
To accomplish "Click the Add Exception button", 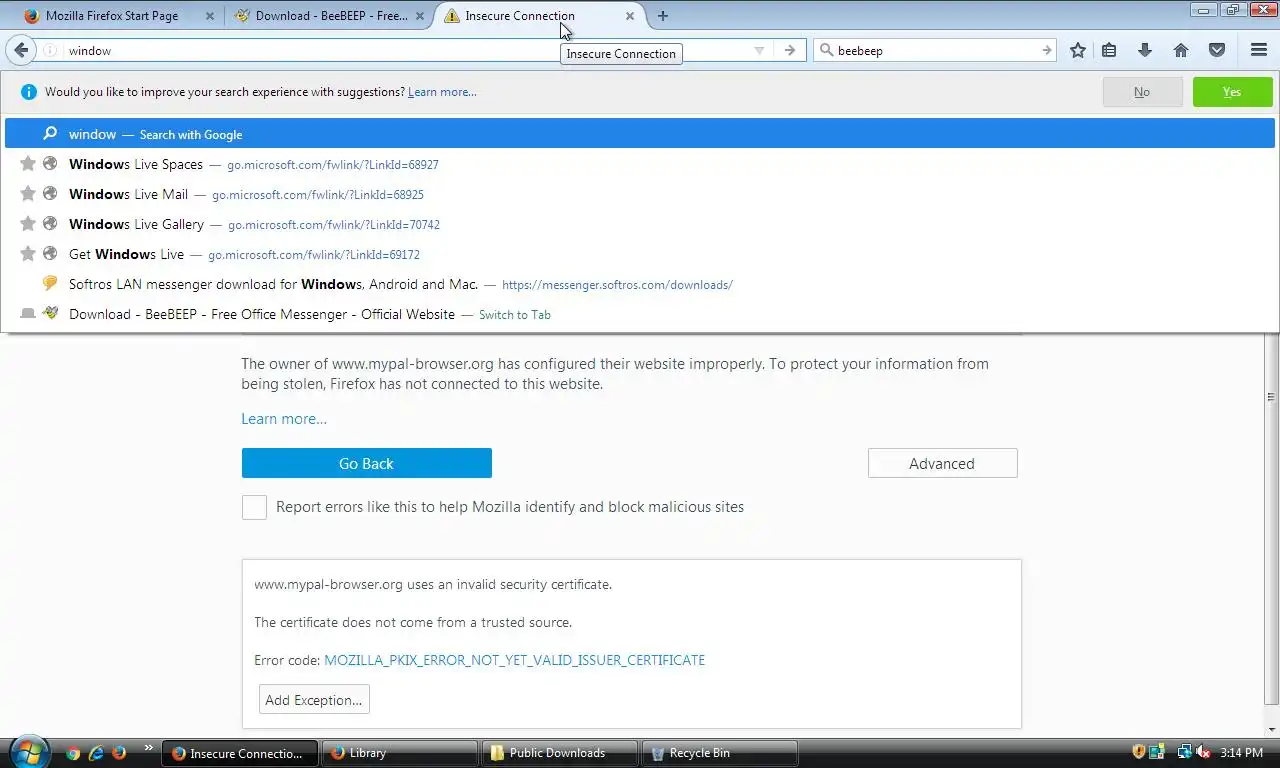I will [314, 700].
